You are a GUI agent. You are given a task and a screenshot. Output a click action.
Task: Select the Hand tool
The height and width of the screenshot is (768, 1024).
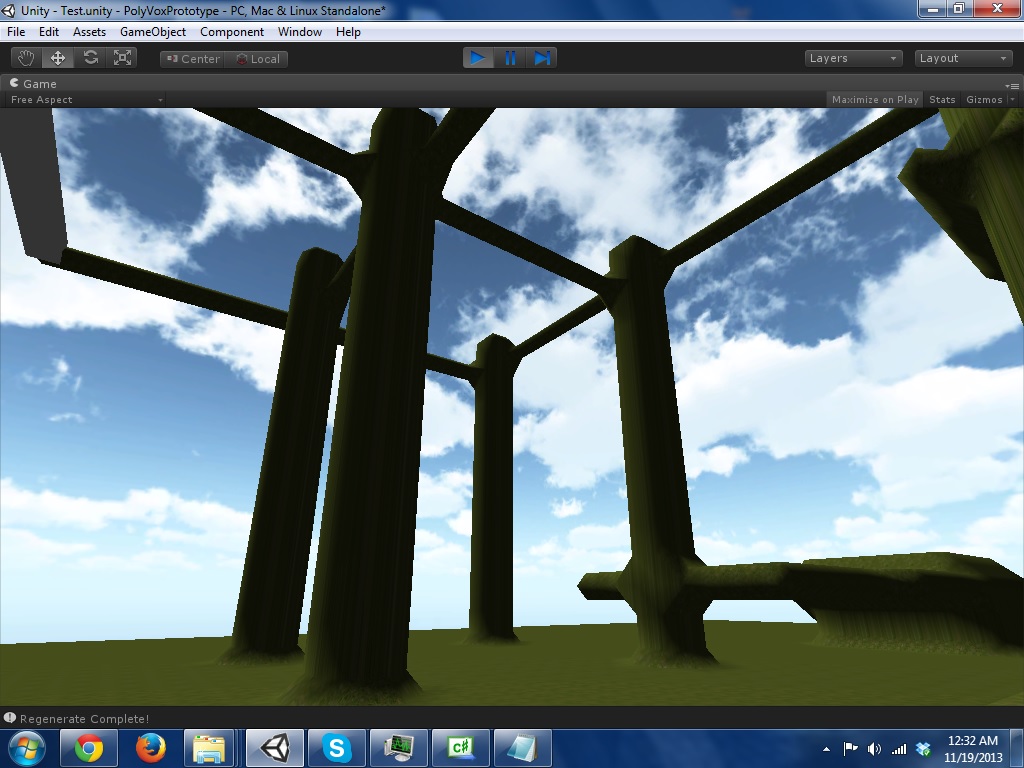click(26, 58)
